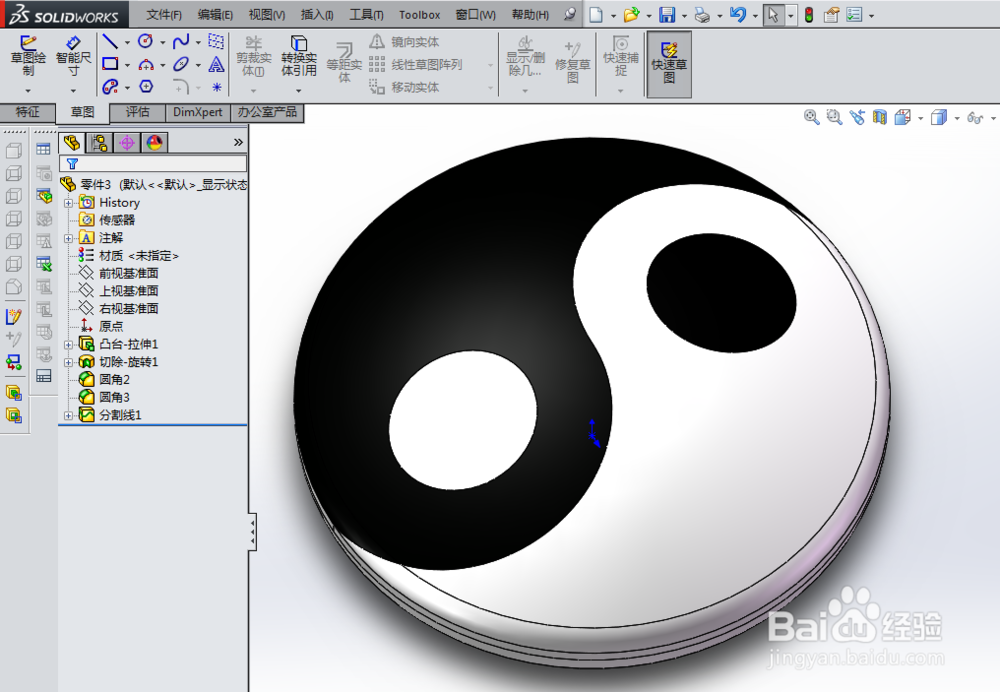
Task: Click the New document icon
Action: pos(596,15)
